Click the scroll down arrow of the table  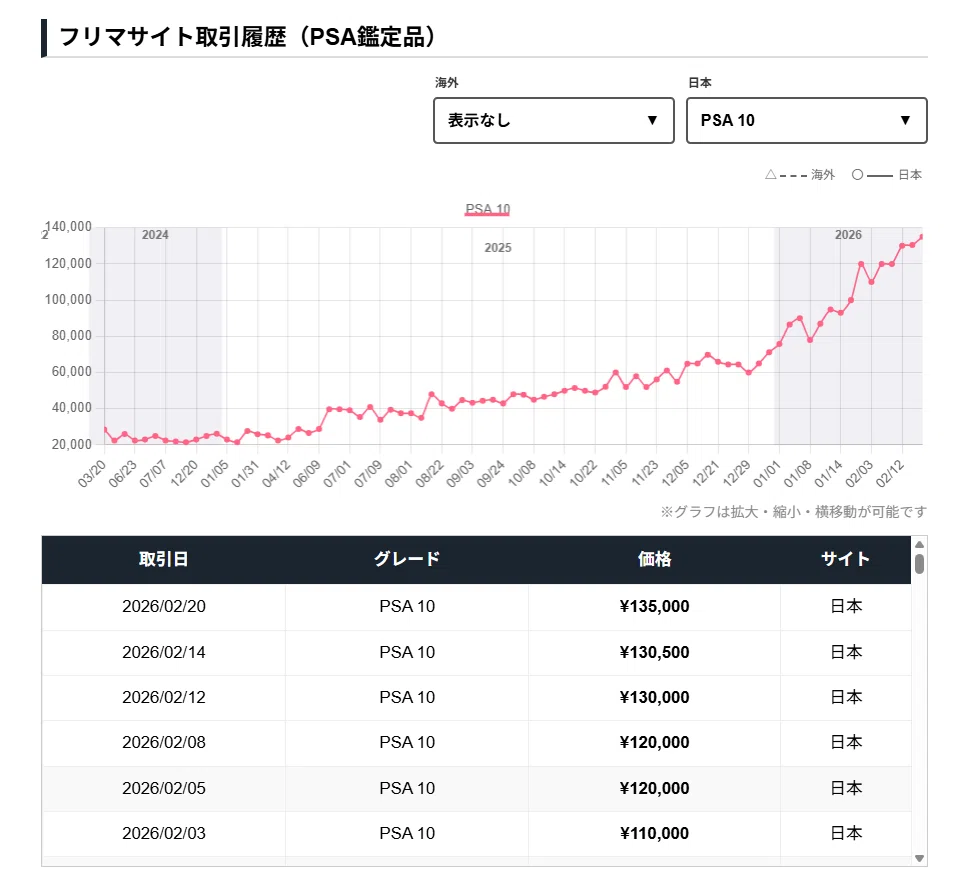919,858
